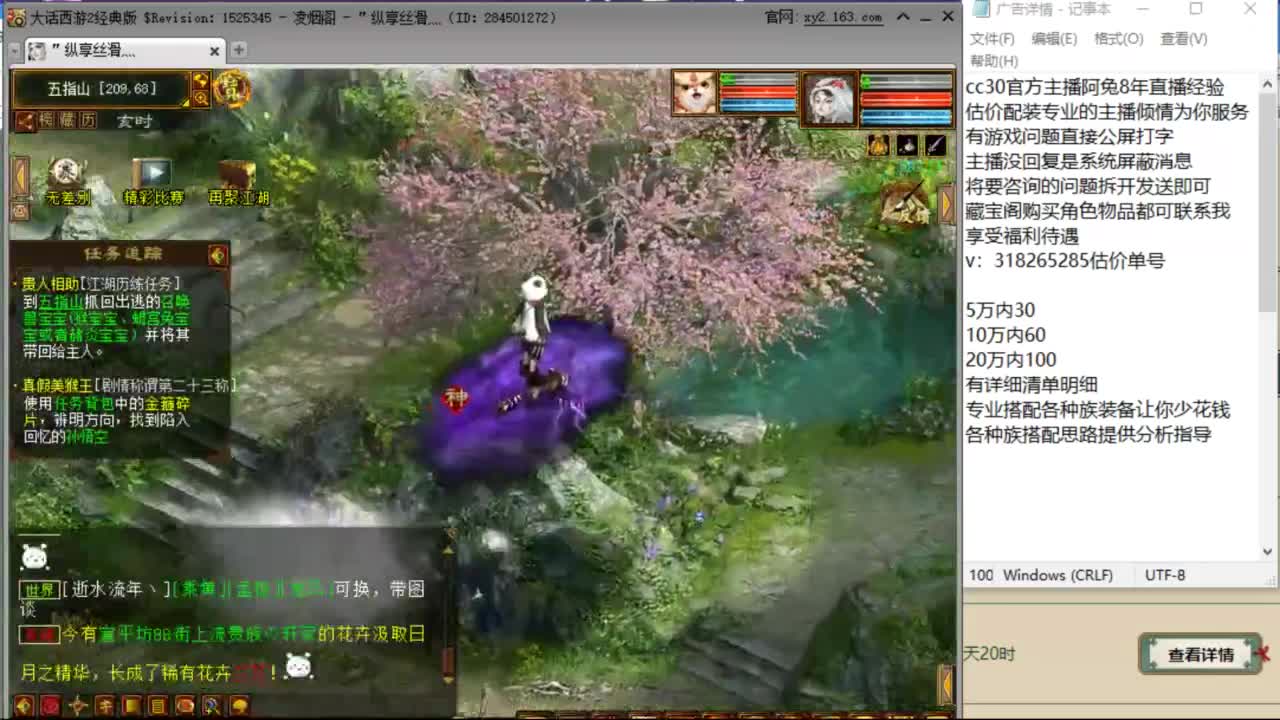
Task: Click the 孙悟空 quest link
Action: tap(87, 436)
